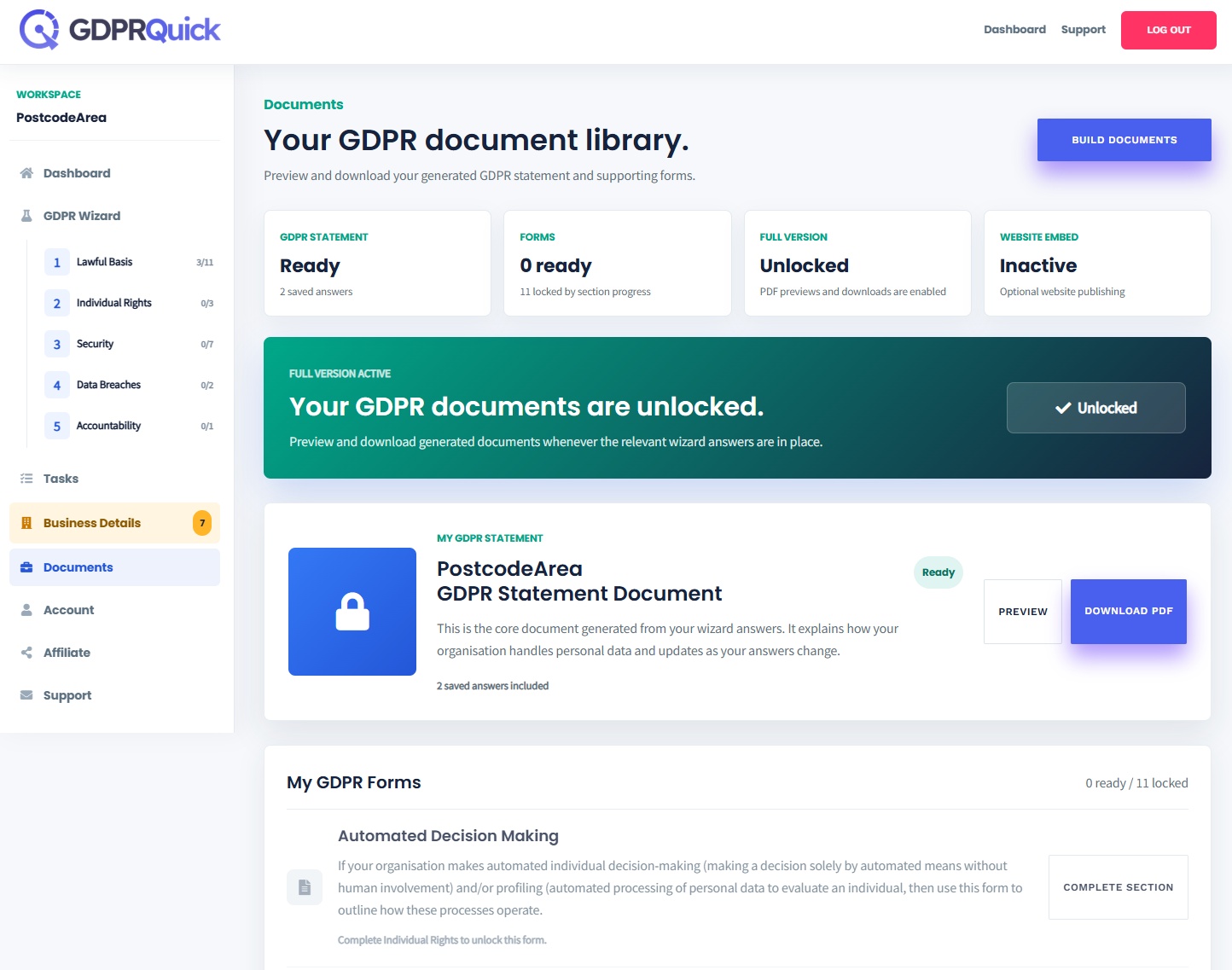Viewport: 1232px width, 970px height.
Task: Open the Accountability wizard step
Action: click(129, 426)
